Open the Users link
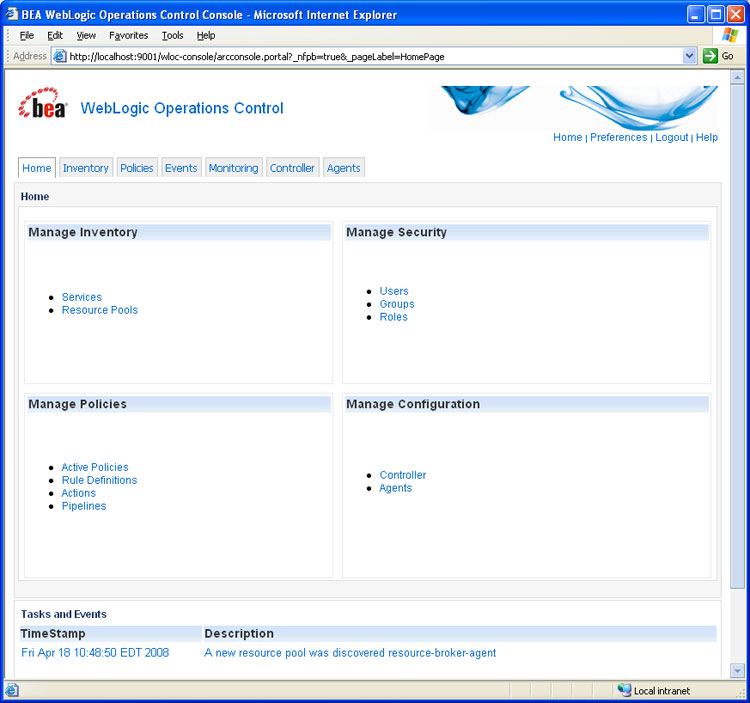This screenshot has height=703, width=750. click(x=394, y=291)
